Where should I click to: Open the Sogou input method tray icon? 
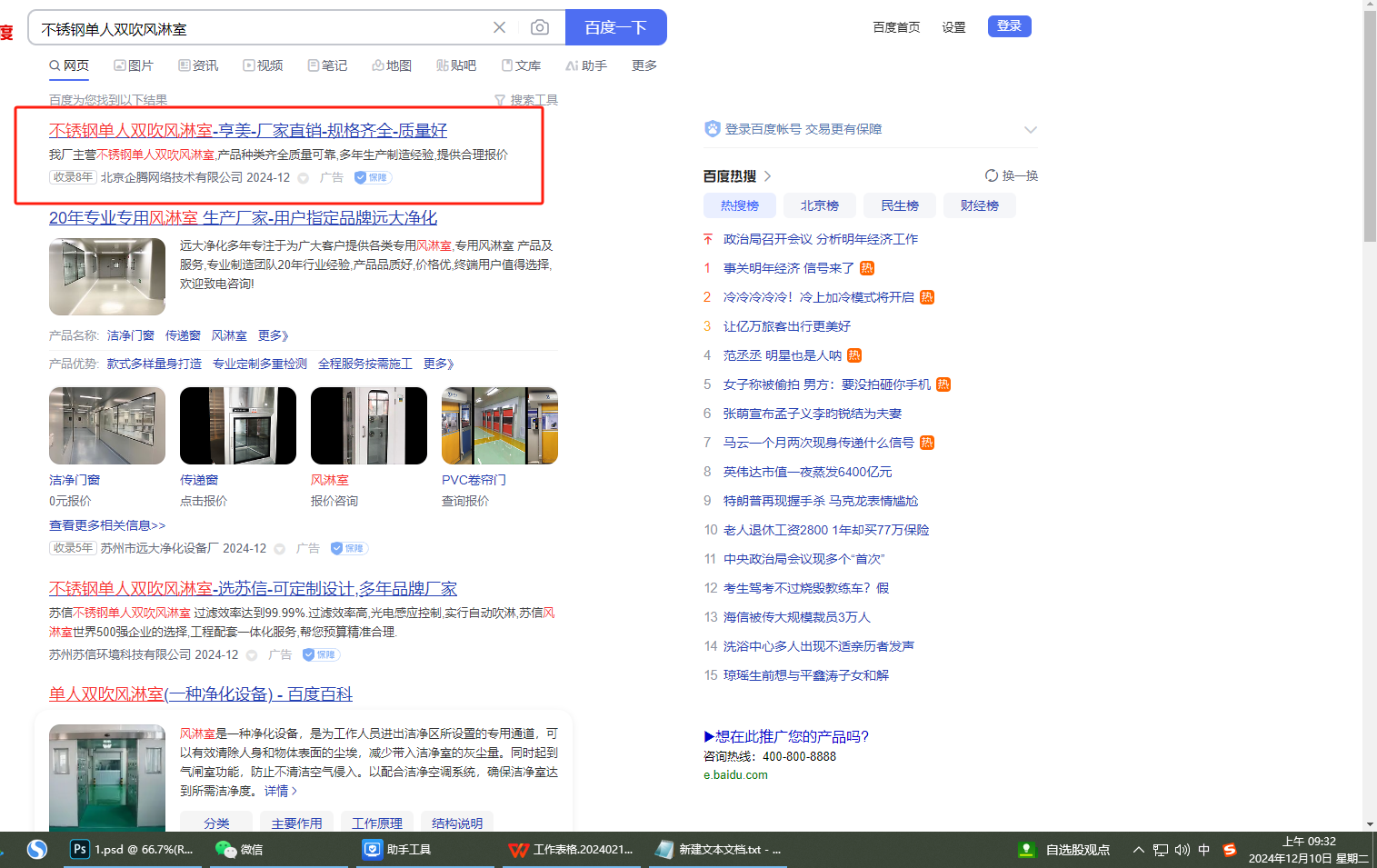click(x=1229, y=850)
